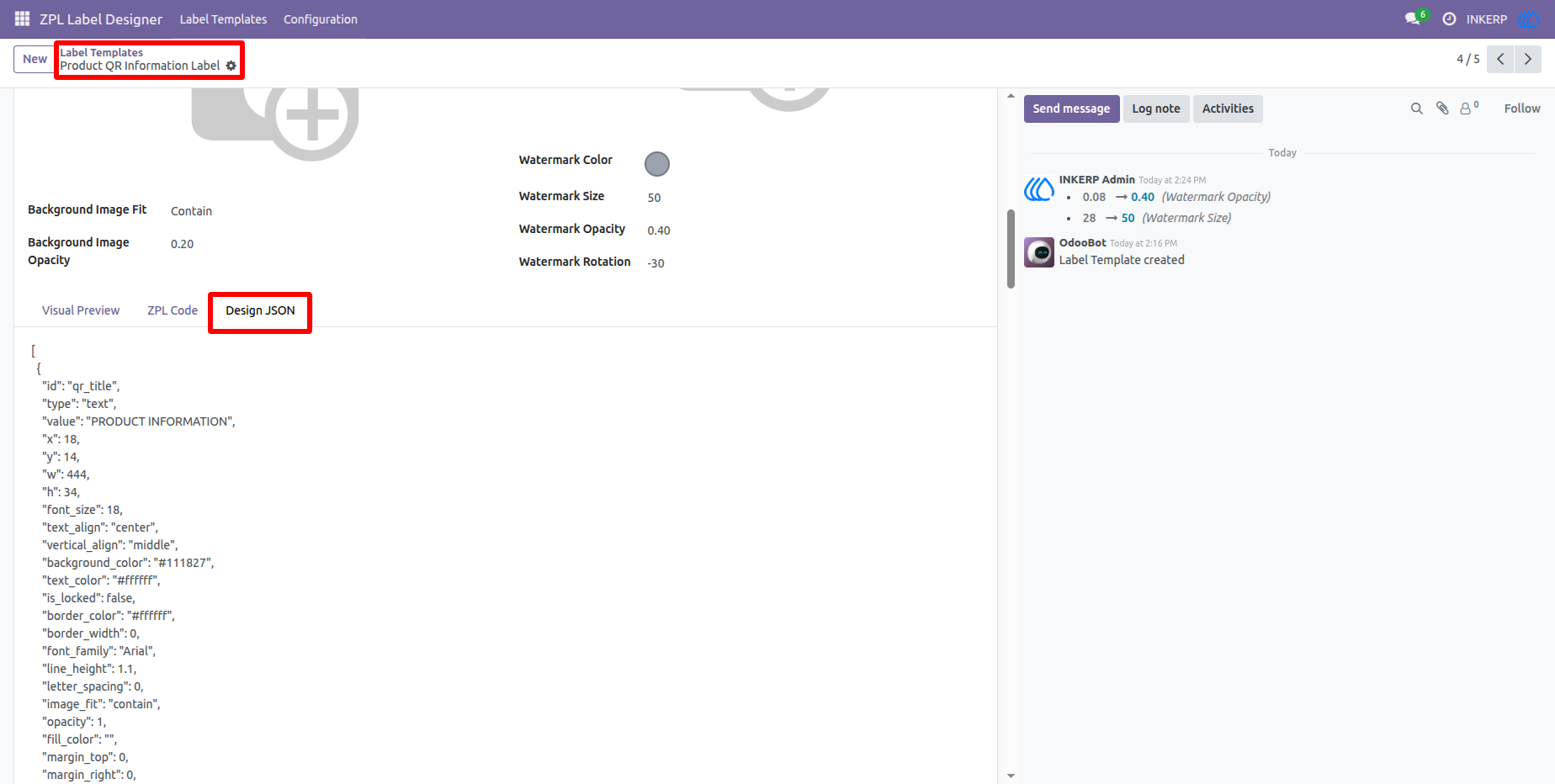
Task: Click the "font_family": "Arial" JSON line
Action: [98, 651]
